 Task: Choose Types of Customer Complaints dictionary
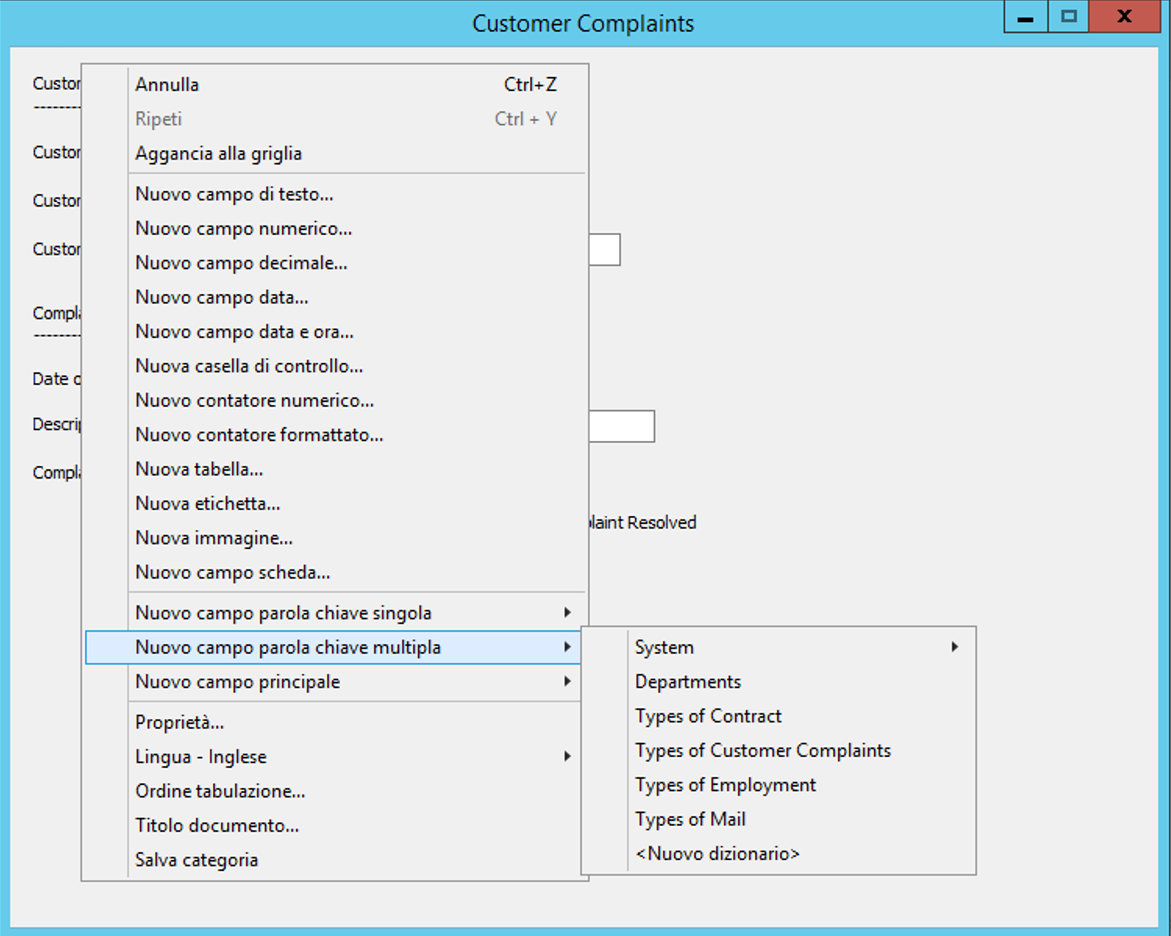coord(779,751)
